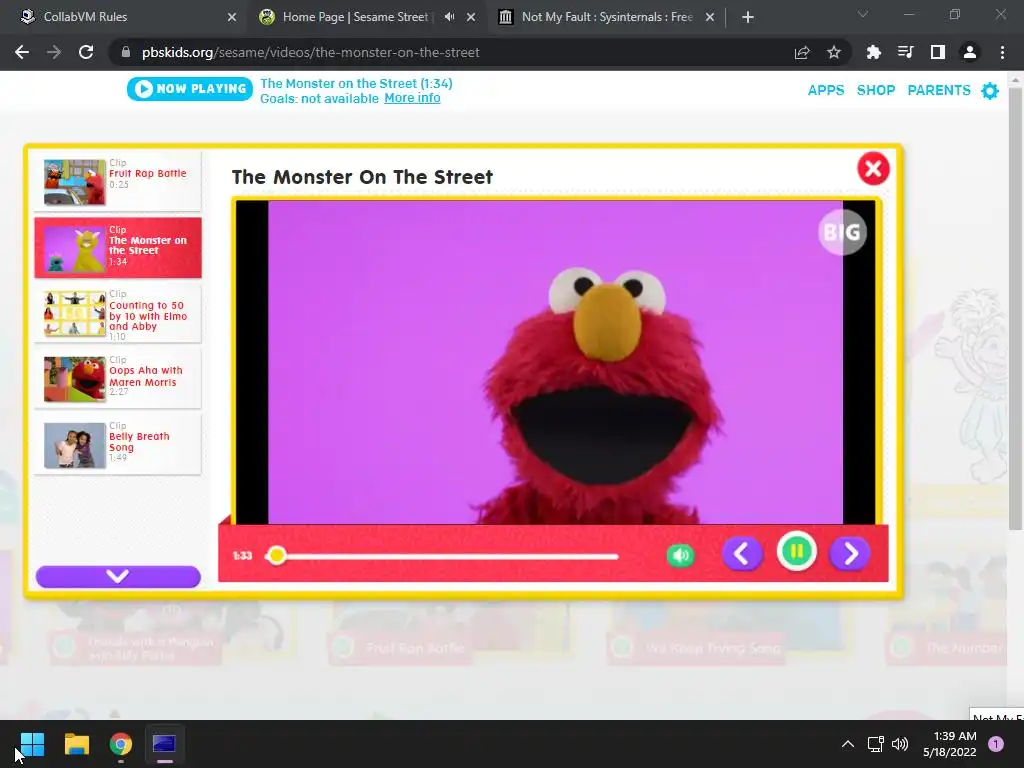Open the clock and date panel
This screenshot has width=1024, height=768.
pyautogui.click(x=950, y=744)
